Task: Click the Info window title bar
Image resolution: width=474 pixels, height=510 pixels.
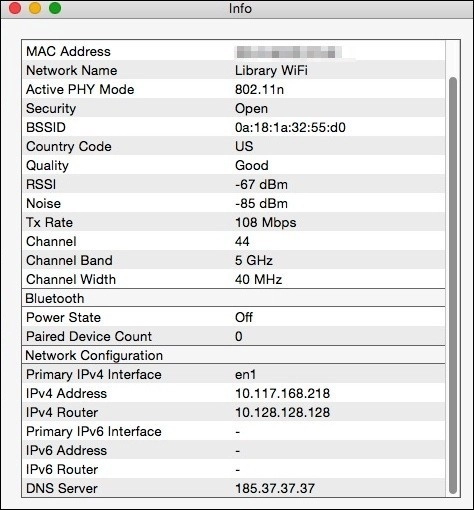Action: (x=237, y=9)
